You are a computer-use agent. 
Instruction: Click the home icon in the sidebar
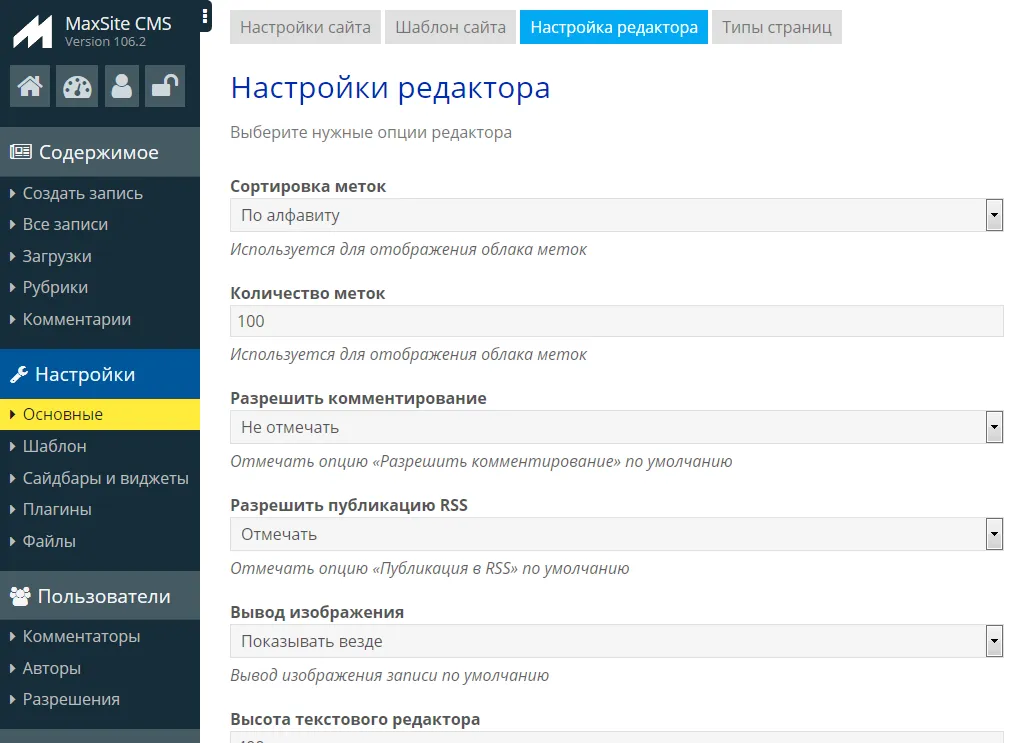30,87
